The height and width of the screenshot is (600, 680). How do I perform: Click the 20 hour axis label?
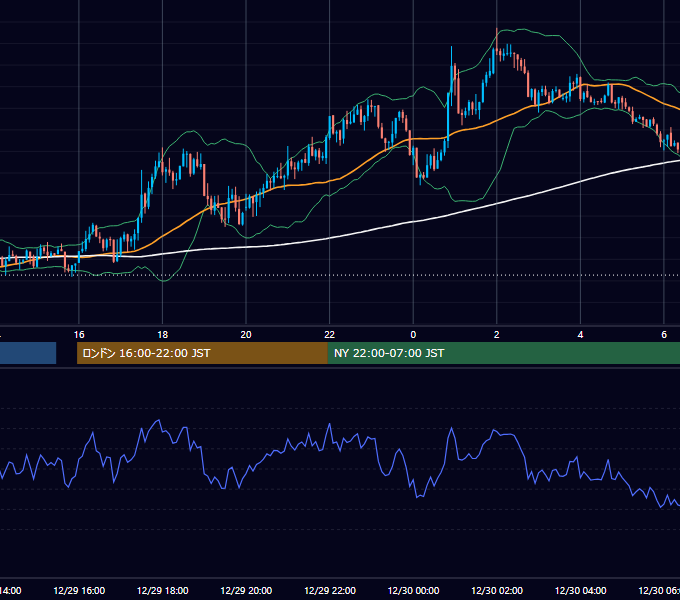(246, 335)
